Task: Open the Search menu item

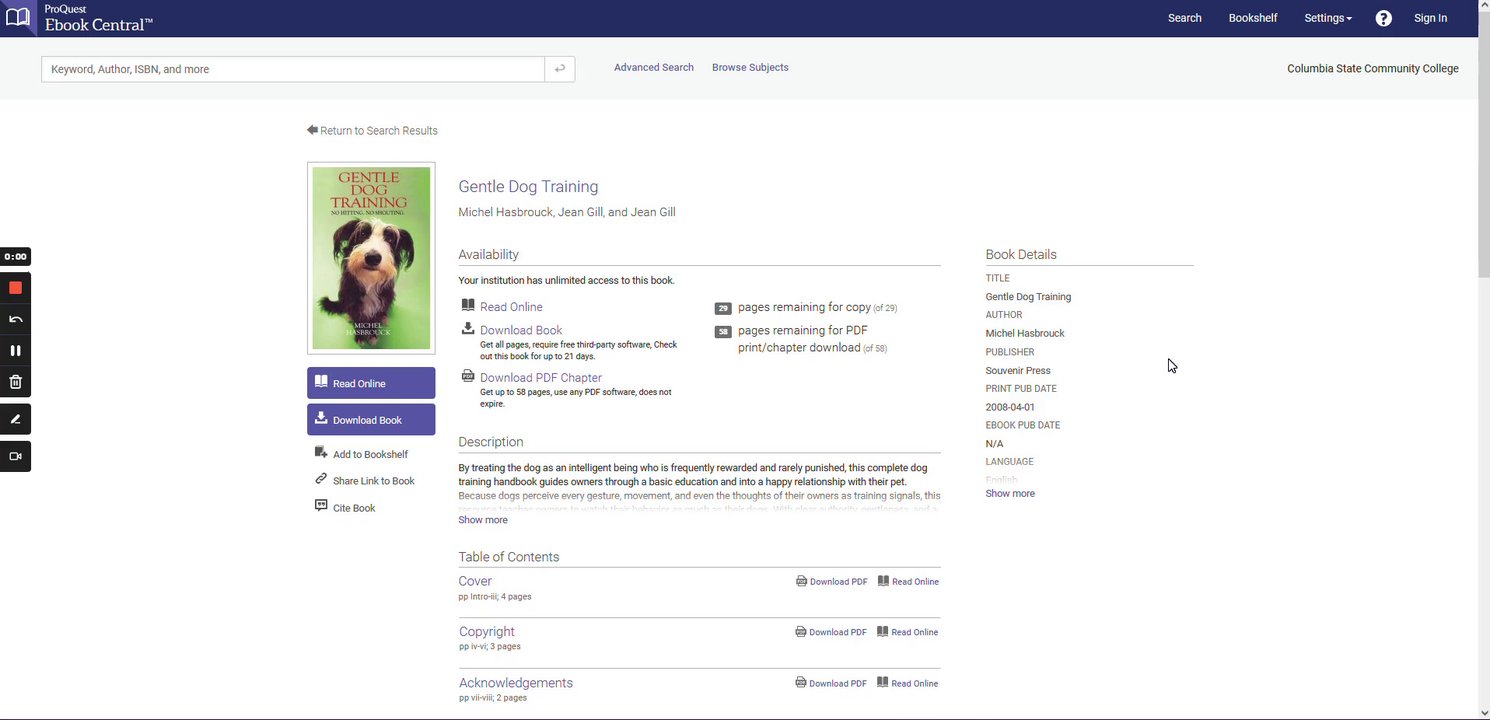Action: pos(1185,18)
